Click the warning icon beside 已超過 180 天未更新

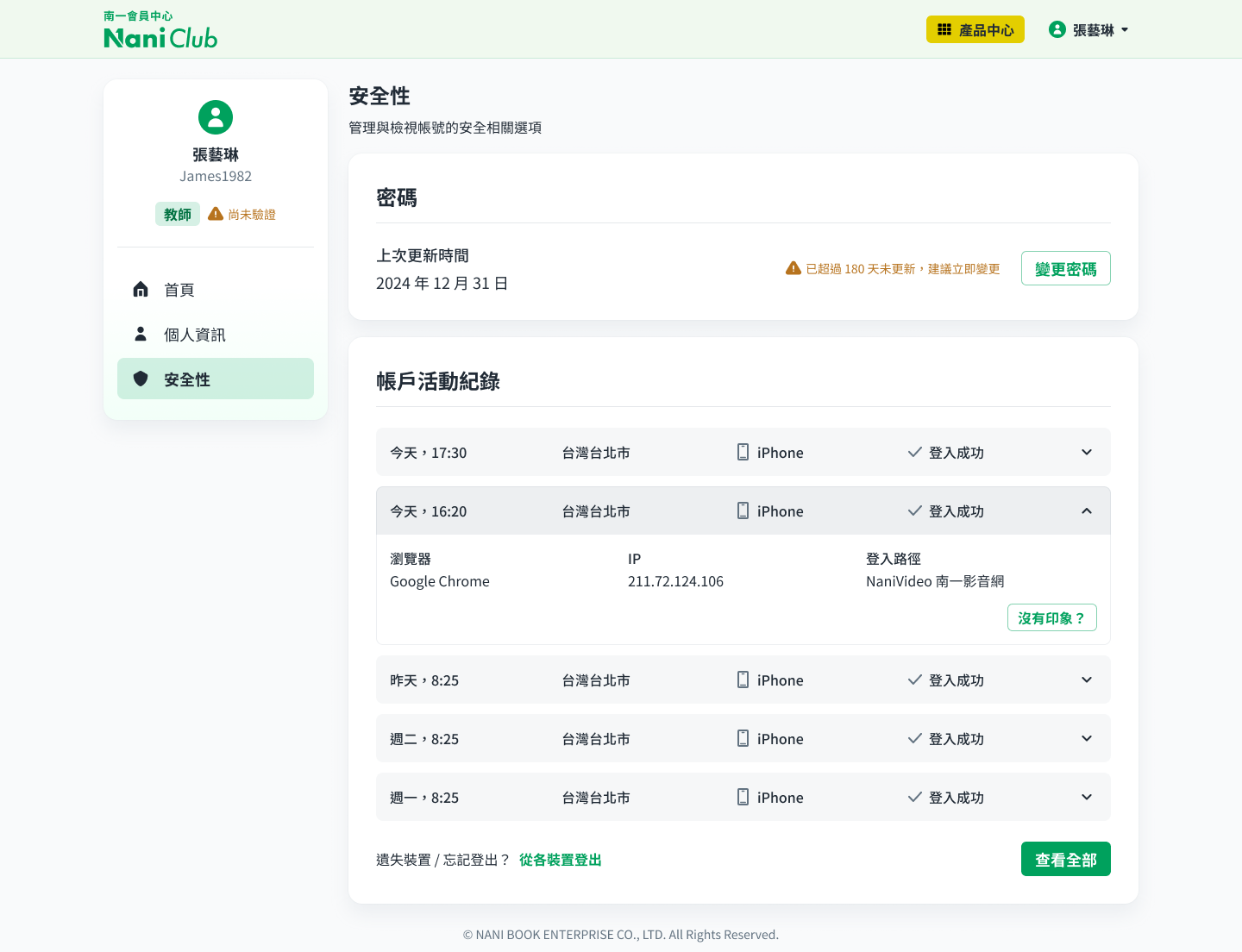(793, 268)
